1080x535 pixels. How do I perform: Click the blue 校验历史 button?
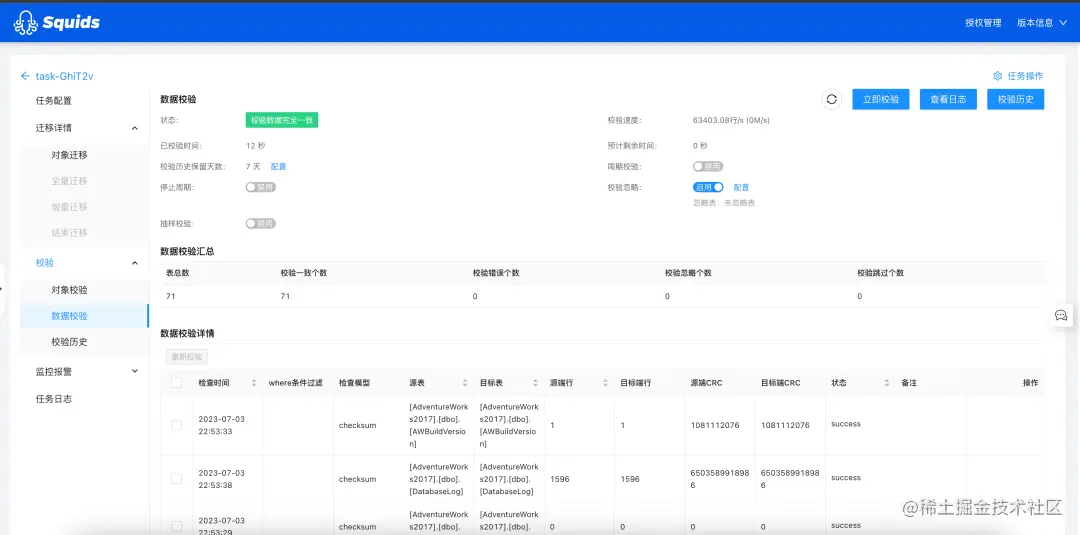[x=1016, y=99]
